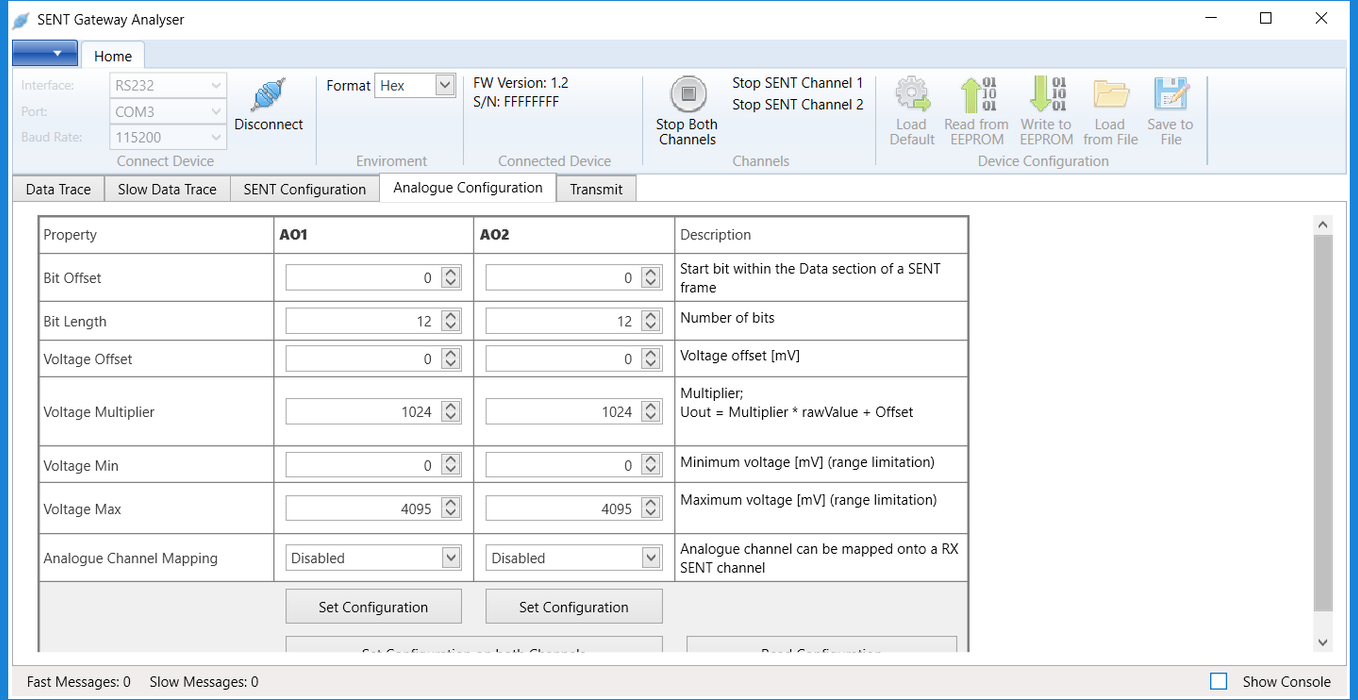Screen dimensions: 1358x700
Task: Open the Transmit tab
Action: point(596,189)
